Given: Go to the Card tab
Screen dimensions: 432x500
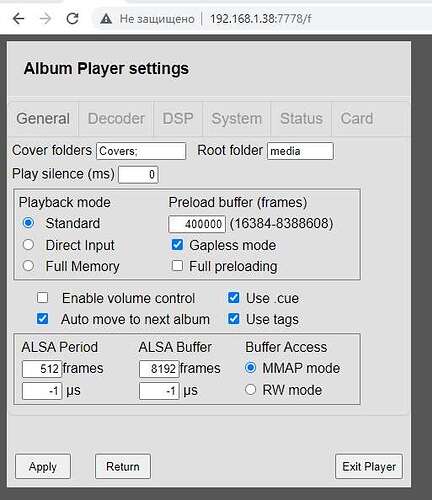Looking at the screenshot, I should (x=357, y=119).
